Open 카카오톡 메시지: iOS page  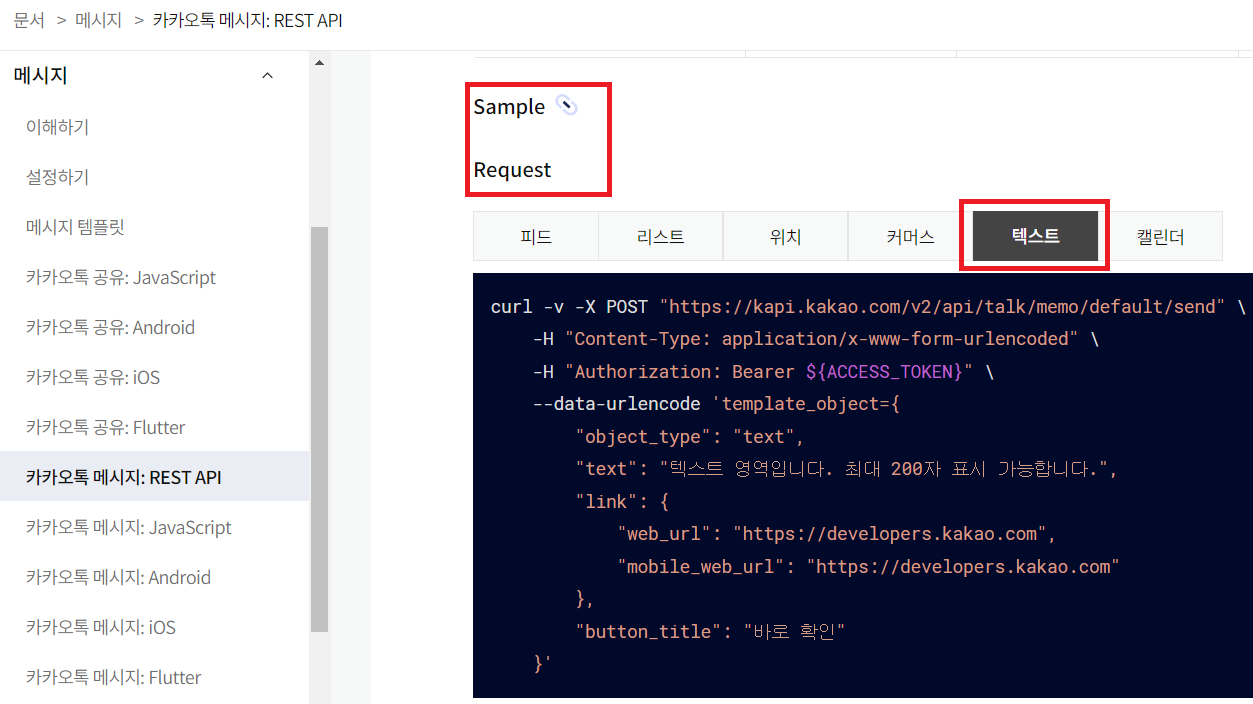[x=101, y=627]
